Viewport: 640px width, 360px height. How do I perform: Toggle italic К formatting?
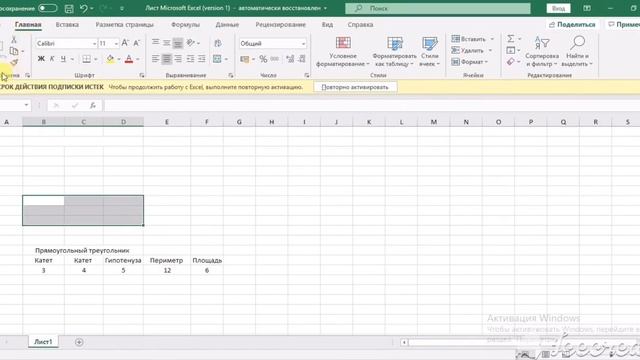[52, 59]
